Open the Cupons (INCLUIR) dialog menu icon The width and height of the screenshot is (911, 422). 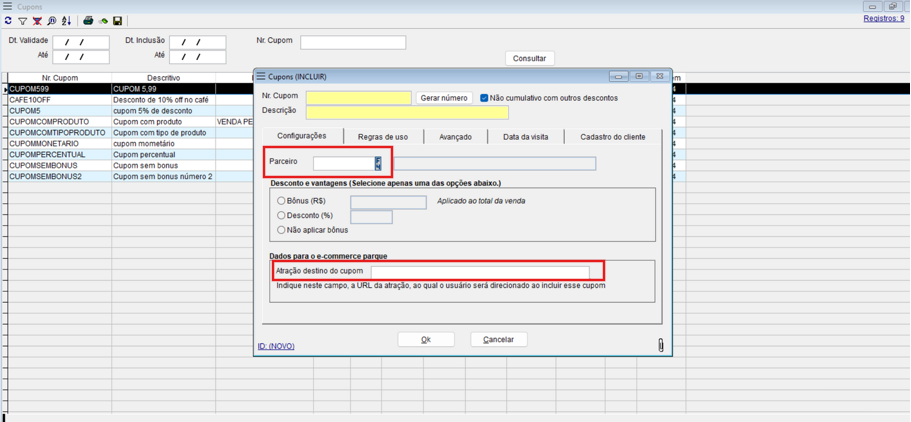click(x=261, y=76)
